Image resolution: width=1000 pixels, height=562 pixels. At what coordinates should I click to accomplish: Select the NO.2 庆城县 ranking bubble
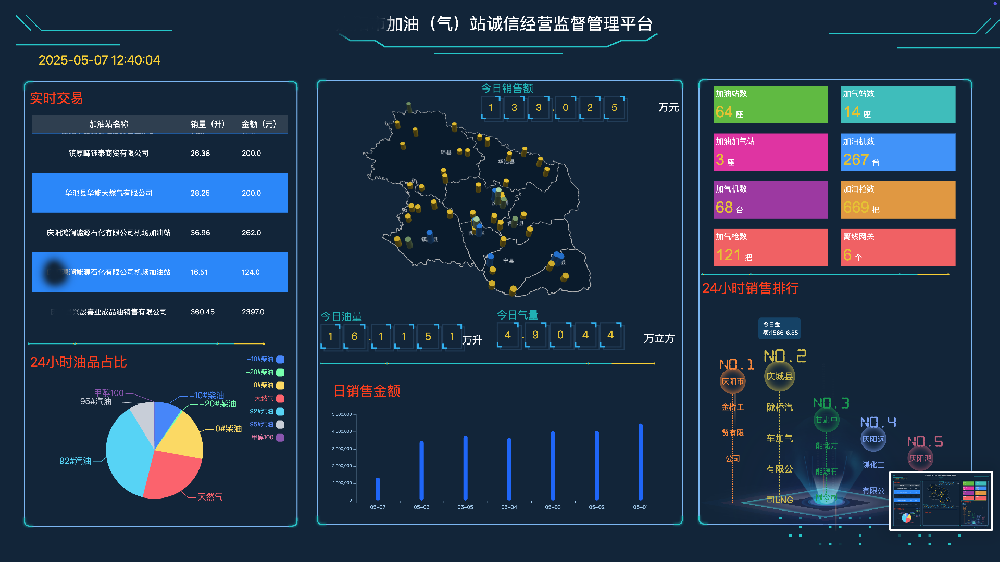click(x=779, y=376)
